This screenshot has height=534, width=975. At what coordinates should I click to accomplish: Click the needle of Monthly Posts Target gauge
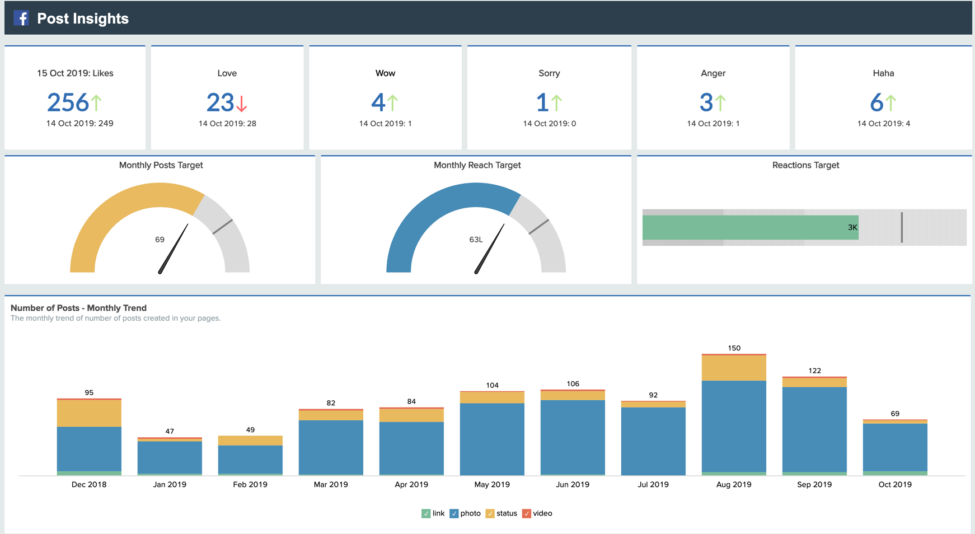coord(174,249)
